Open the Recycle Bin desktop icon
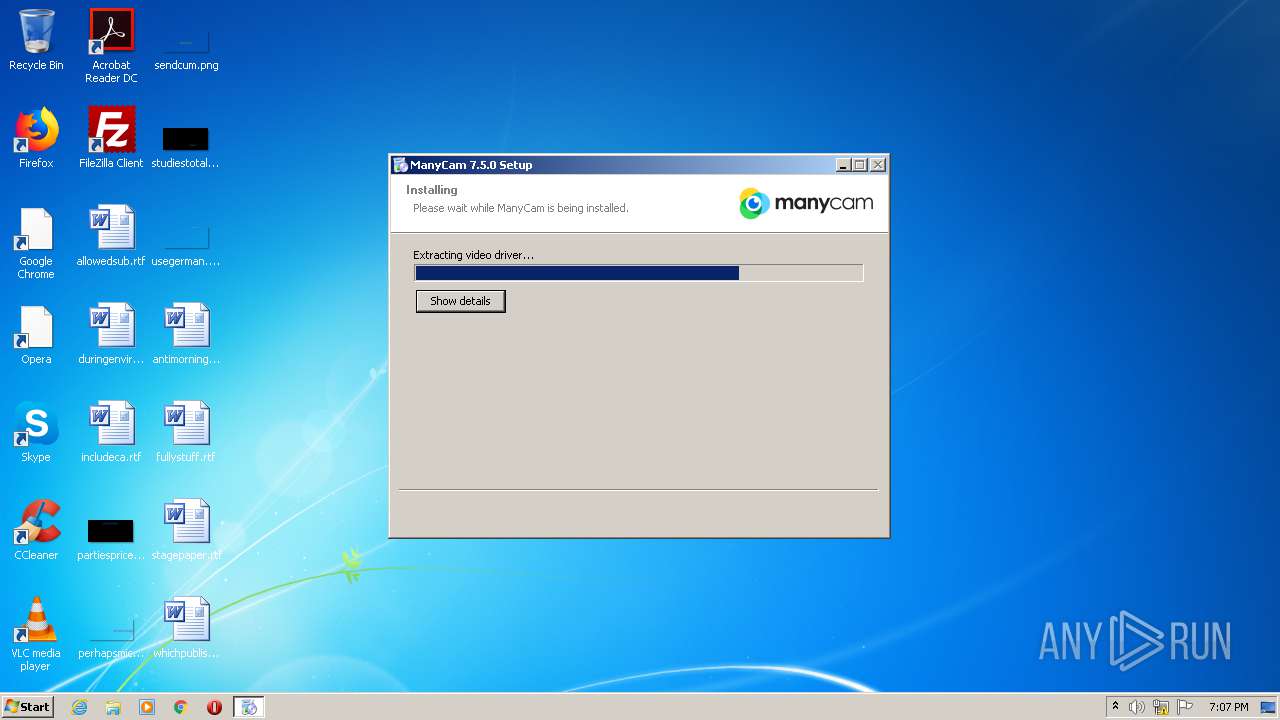Viewport: 1280px width, 720px height. pyautogui.click(x=36, y=40)
